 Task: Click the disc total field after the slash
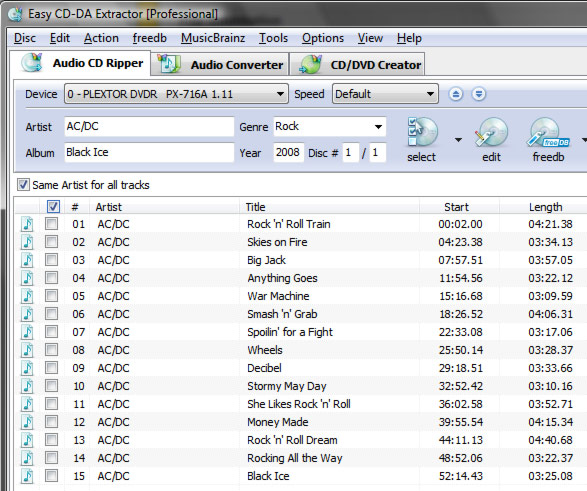tap(377, 152)
